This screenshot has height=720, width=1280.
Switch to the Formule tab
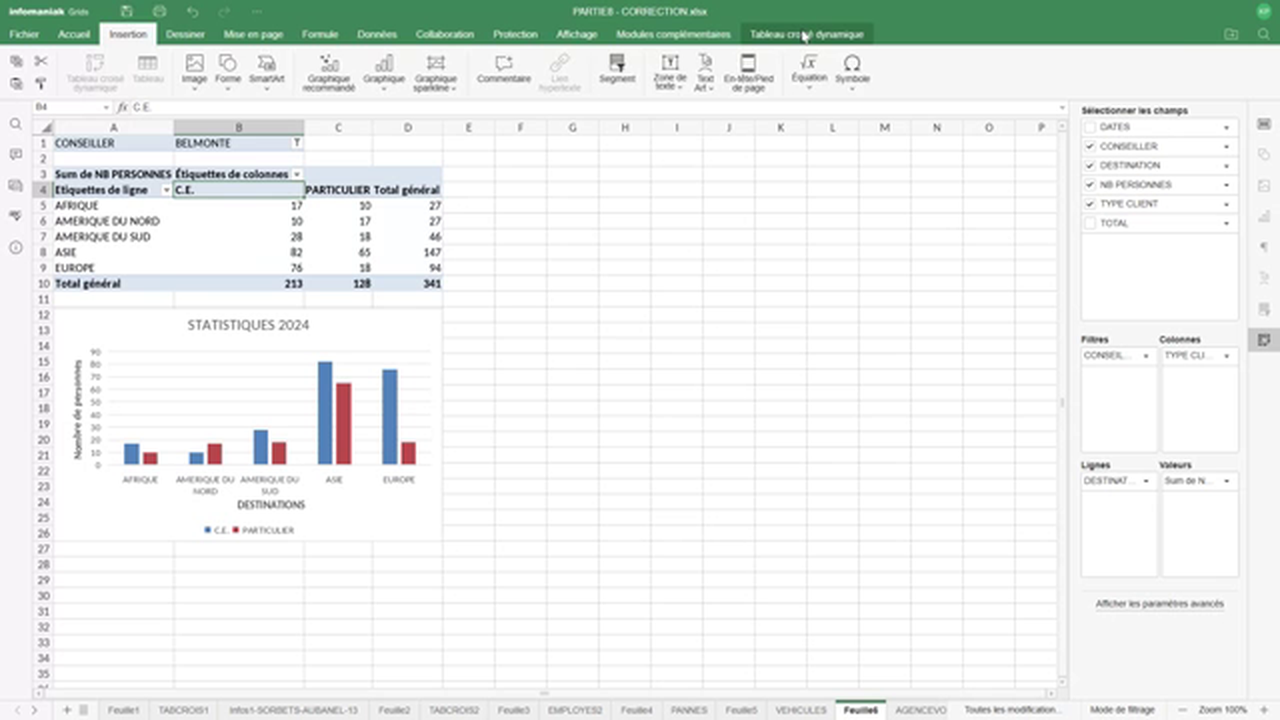pyautogui.click(x=320, y=34)
